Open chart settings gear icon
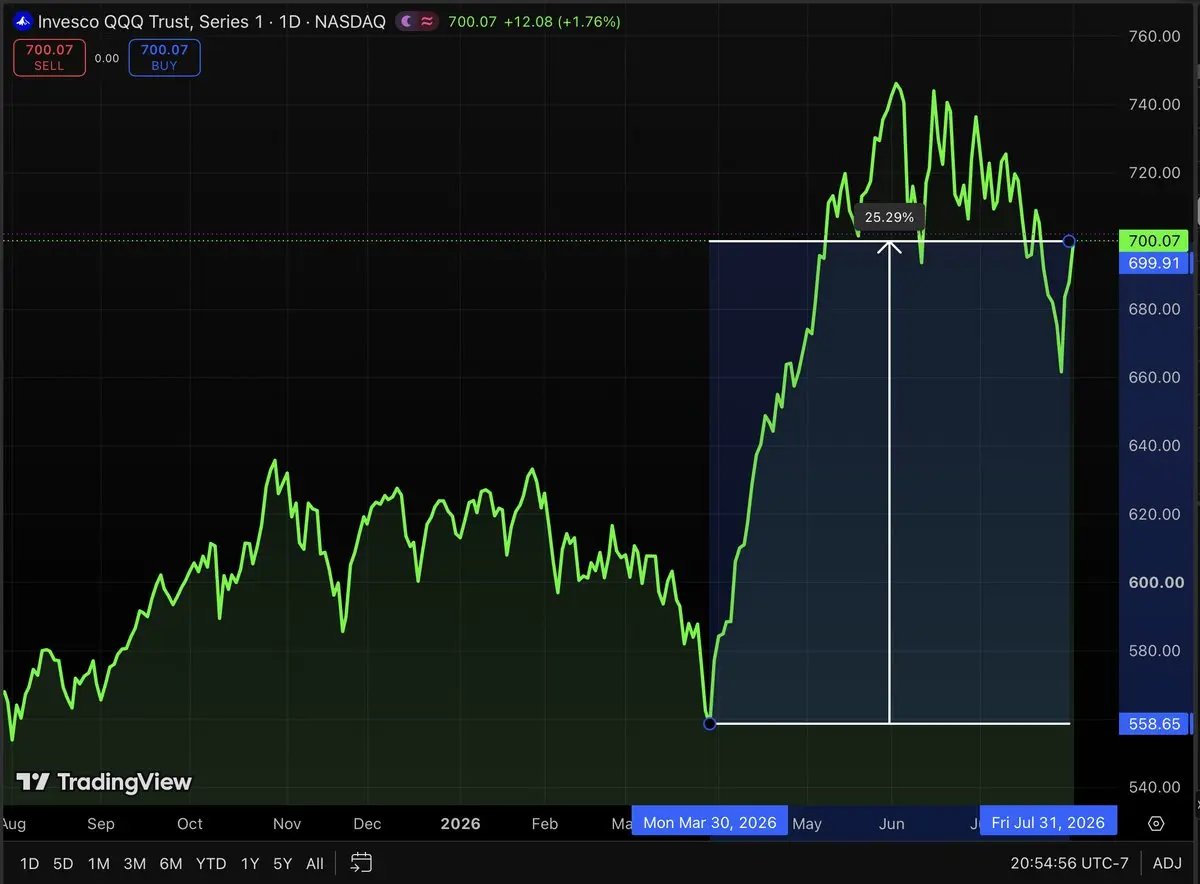1200x884 pixels. [1156, 824]
